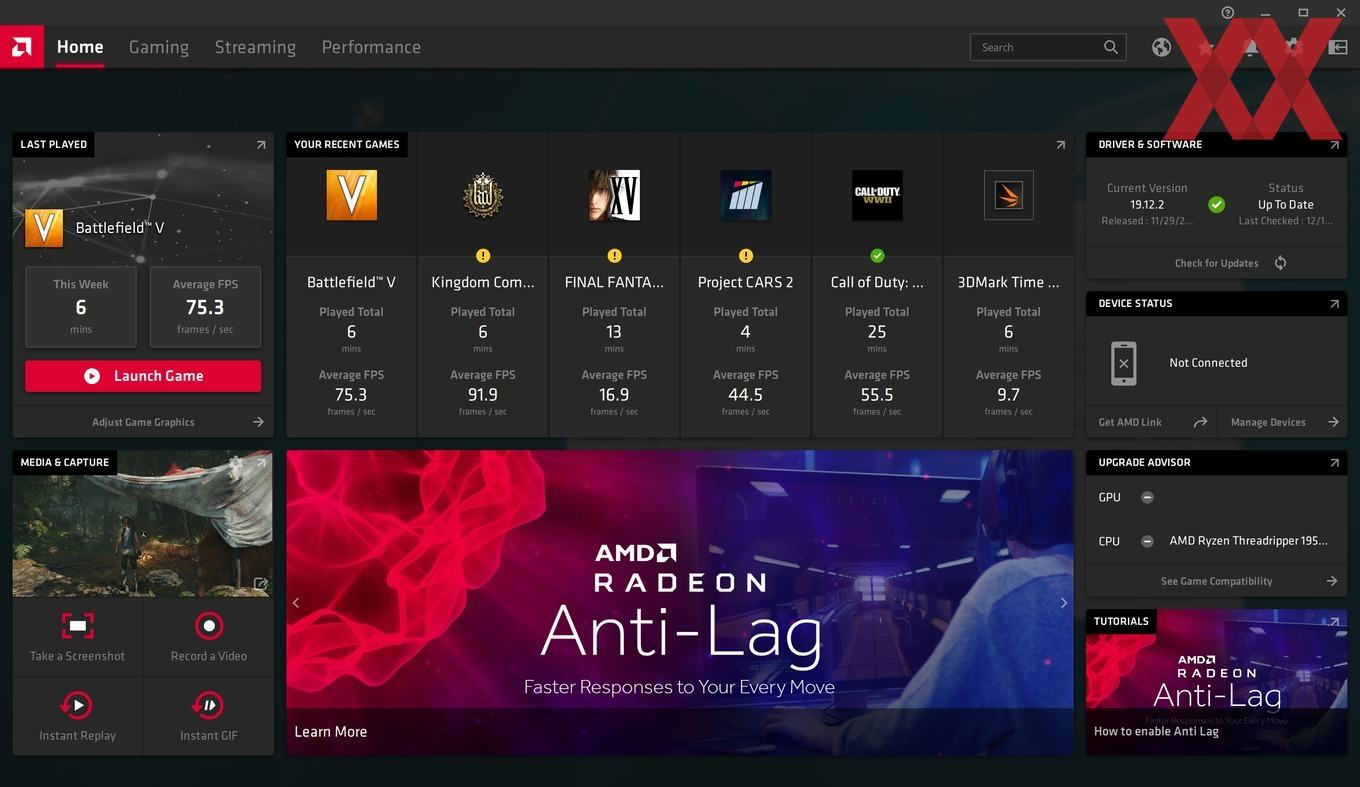Switch to the Home tab
The height and width of the screenshot is (787, 1360).
point(80,47)
